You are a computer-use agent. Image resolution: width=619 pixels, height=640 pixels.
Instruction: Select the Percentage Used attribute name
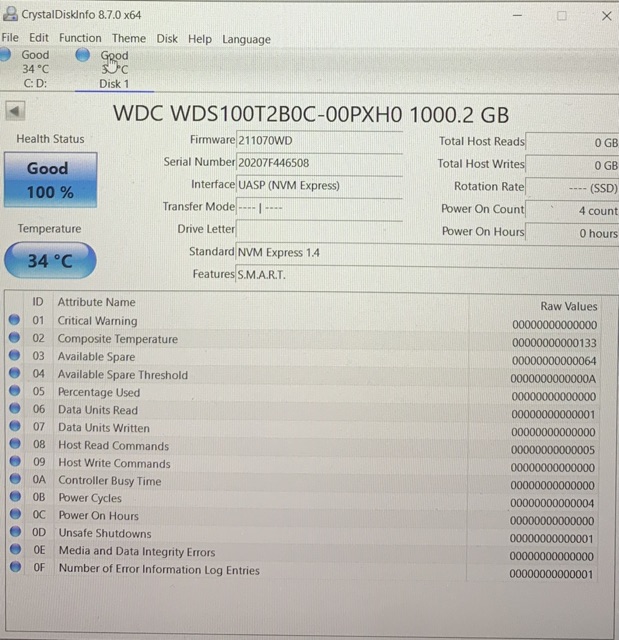[99, 392]
